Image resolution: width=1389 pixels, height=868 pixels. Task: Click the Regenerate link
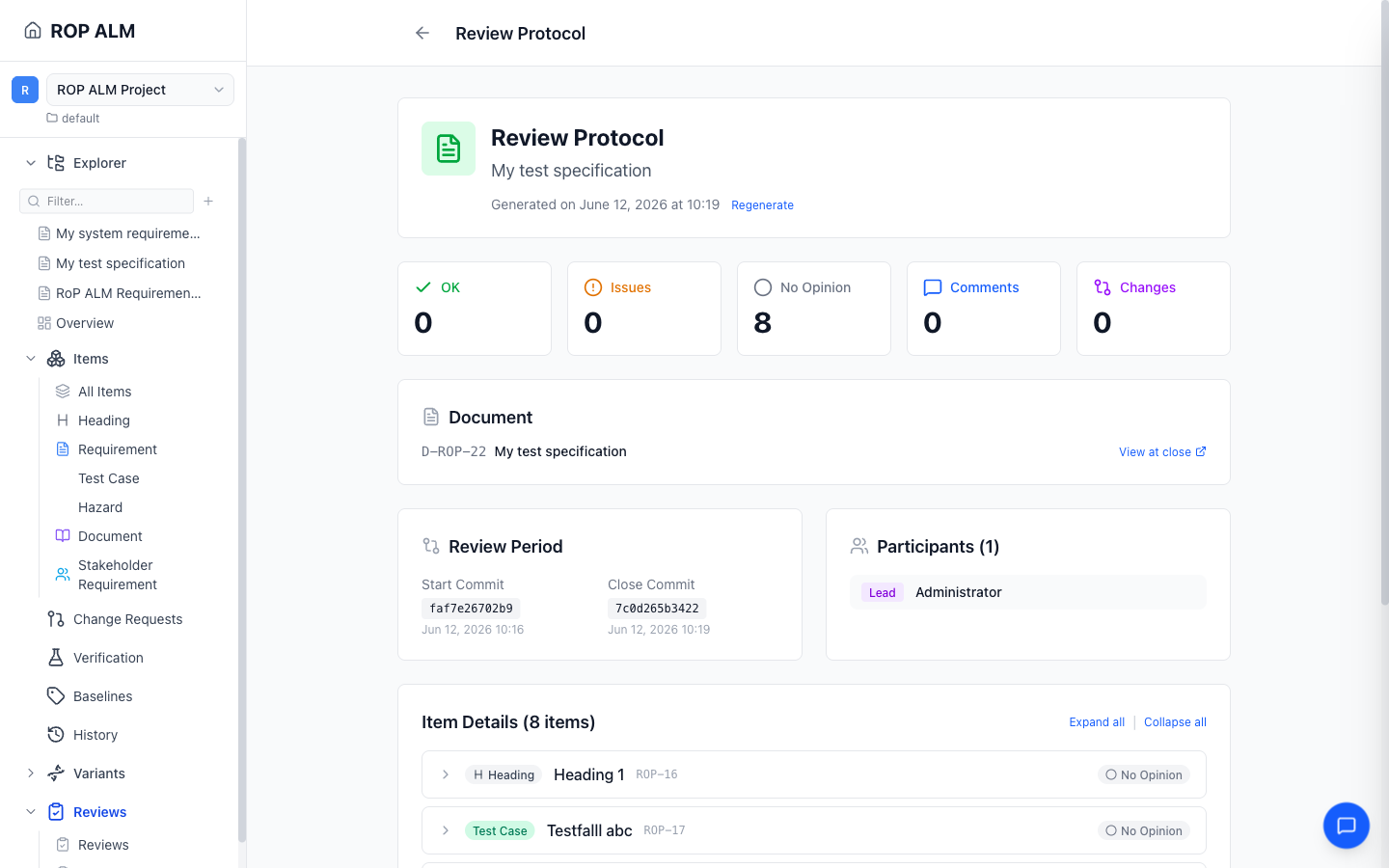click(762, 205)
